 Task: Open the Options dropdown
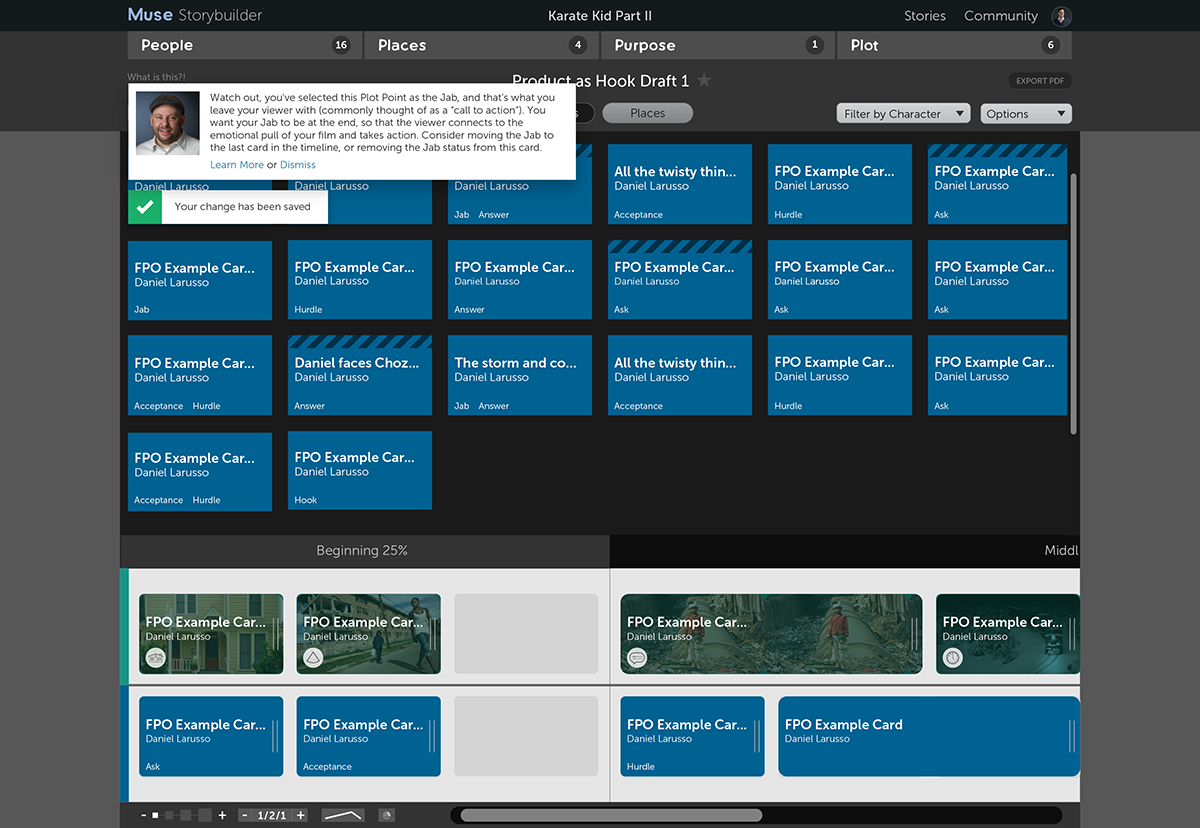pyautogui.click(x=1026, y=114)
